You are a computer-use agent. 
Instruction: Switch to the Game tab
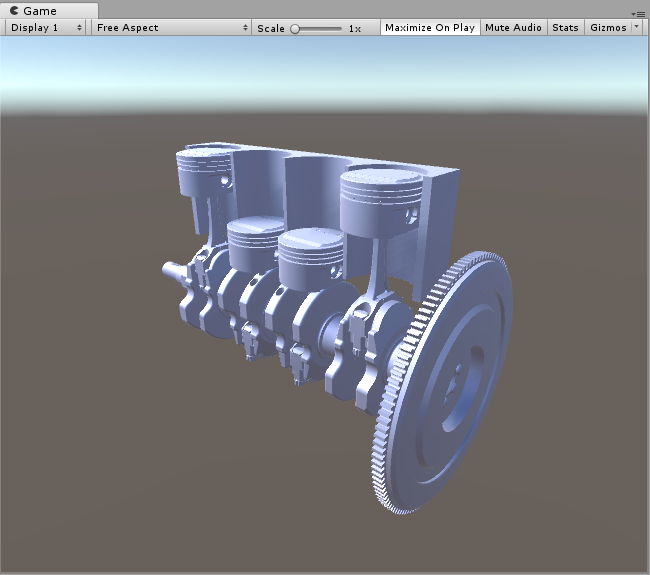click(38, 10)
